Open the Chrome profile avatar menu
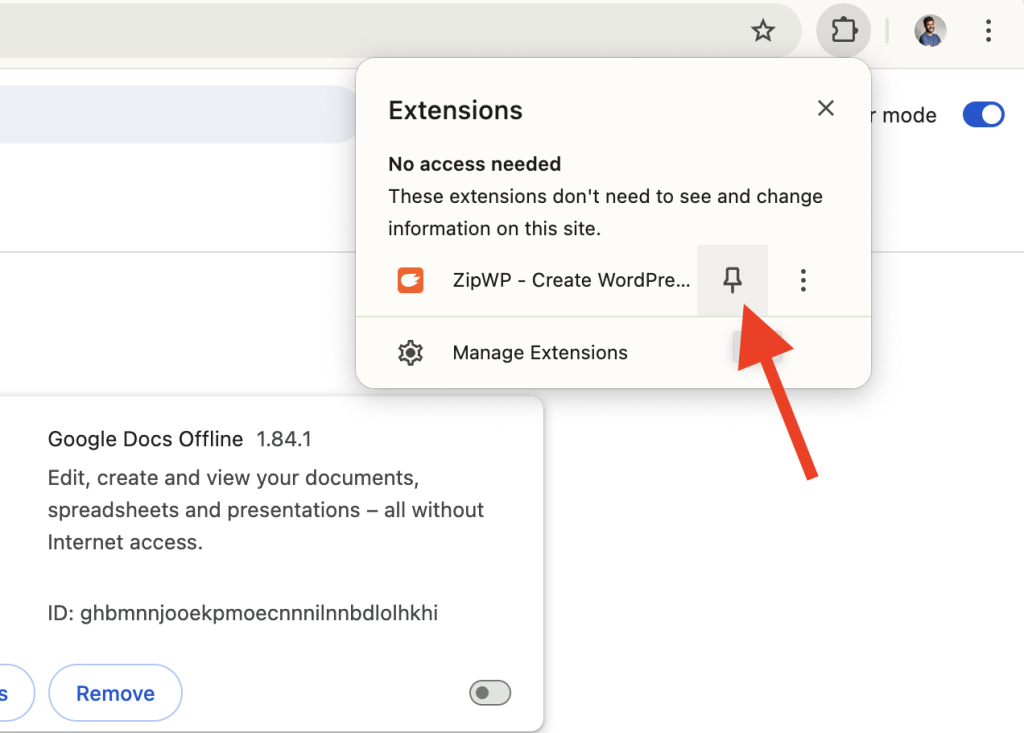 tap(929, 30)
